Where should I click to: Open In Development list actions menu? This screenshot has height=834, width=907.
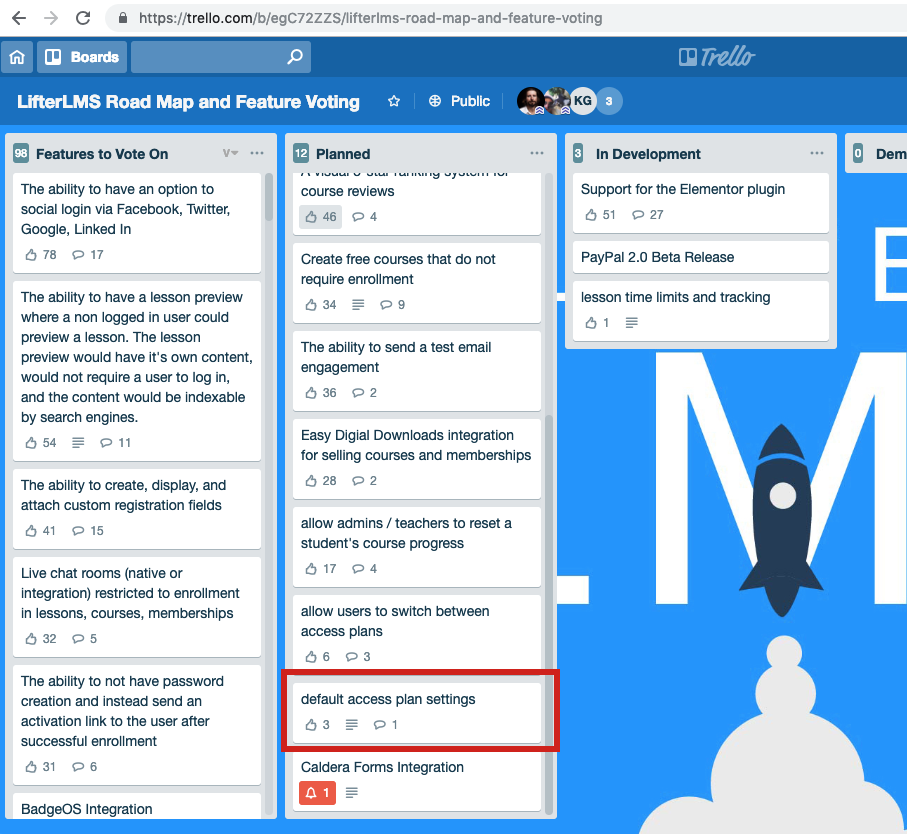coord(817,153)
